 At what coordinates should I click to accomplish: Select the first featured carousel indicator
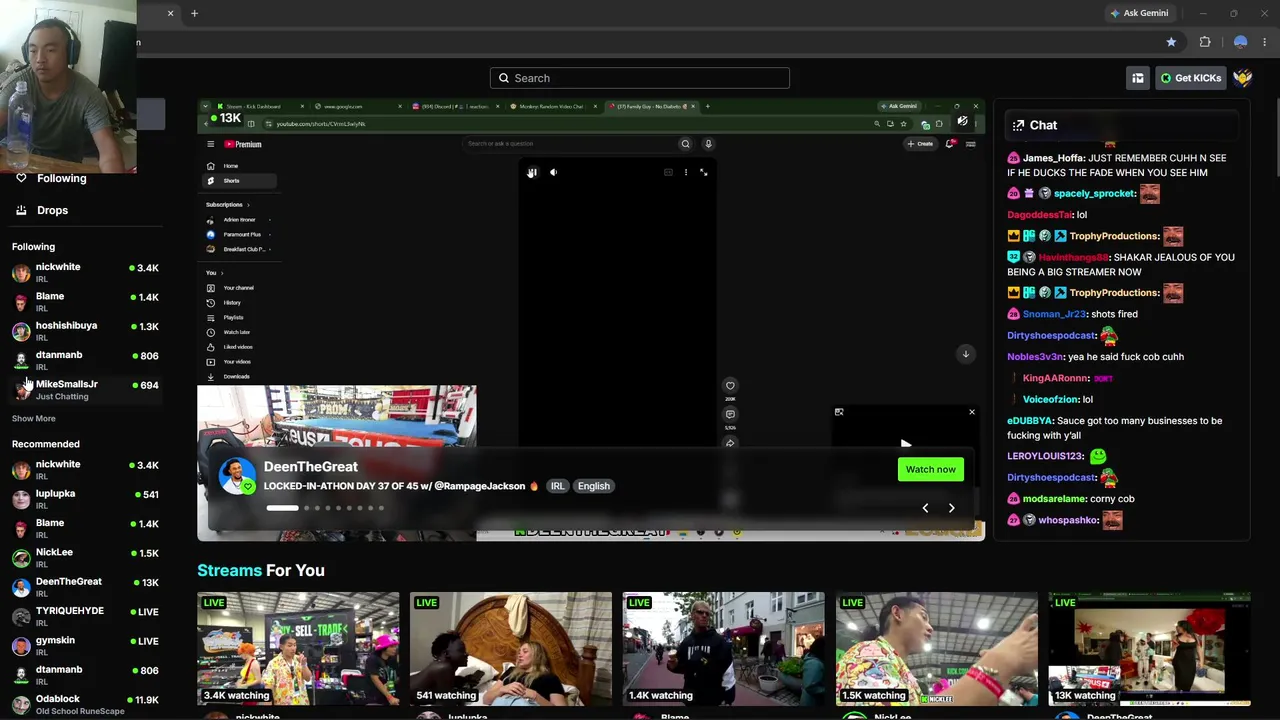pos(282,508)
